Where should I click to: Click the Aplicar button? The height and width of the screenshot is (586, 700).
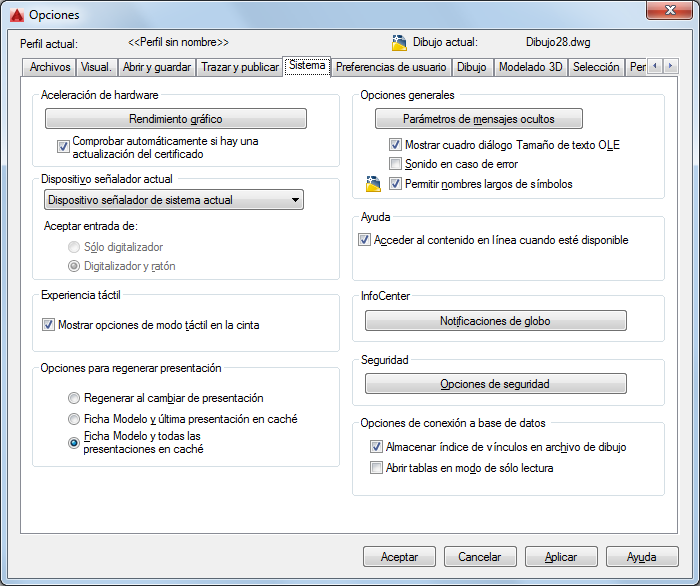click(561, 557)
